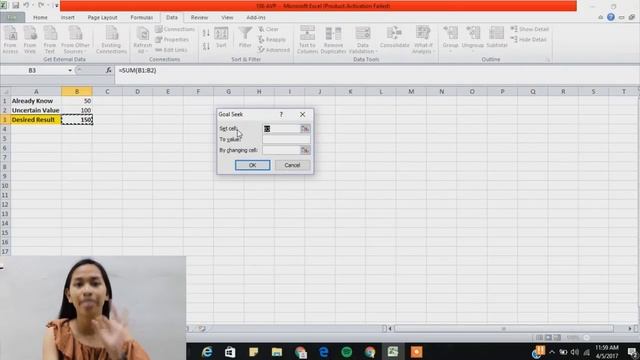The width and height of the screenshot is (640, 360).
Task: Open File Explorer from taskbar
Action: coord(277,352)
